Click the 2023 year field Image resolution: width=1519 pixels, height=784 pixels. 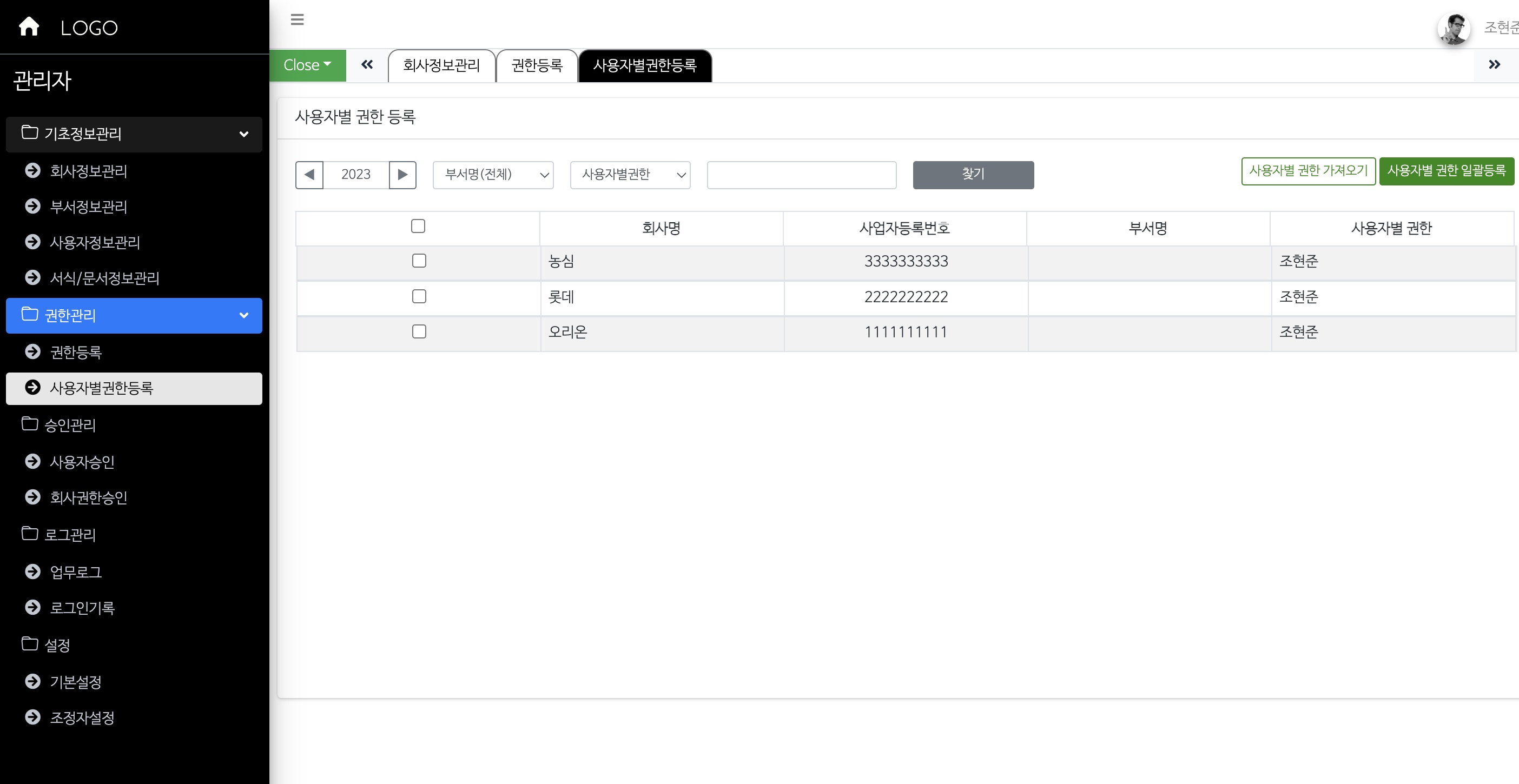(x=355, y=175)
